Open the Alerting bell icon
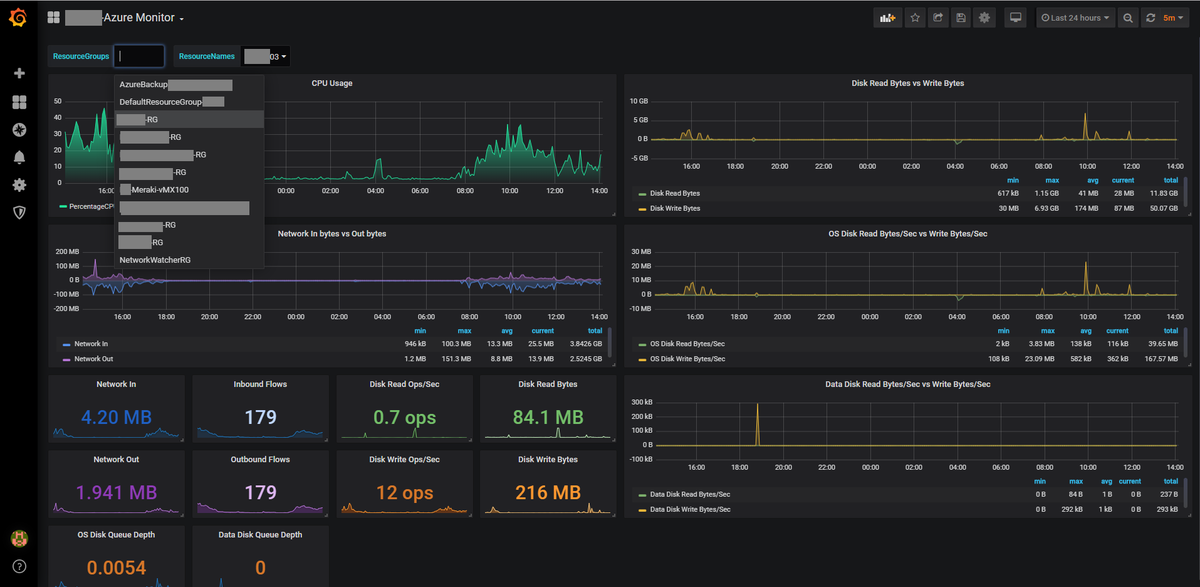Viewport: 1200px width, 587px height. point(19,157)
